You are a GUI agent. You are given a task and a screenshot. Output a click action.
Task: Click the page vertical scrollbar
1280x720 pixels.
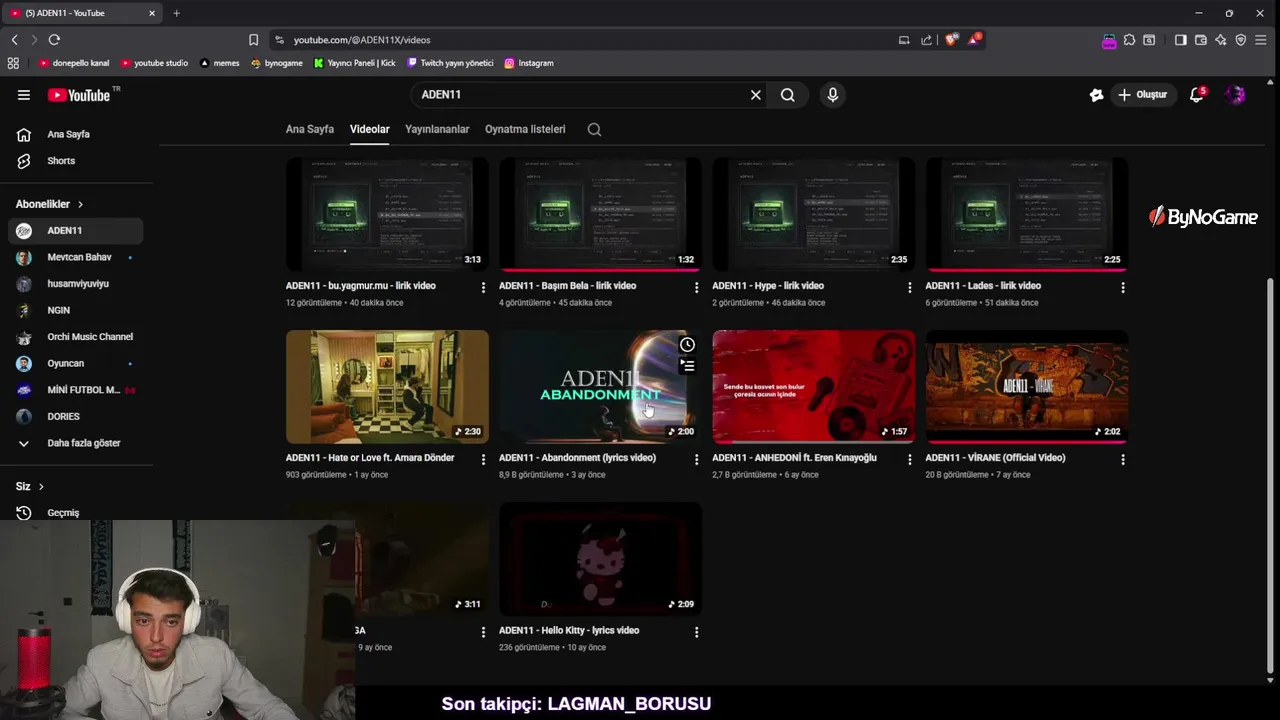(1271, 475)
